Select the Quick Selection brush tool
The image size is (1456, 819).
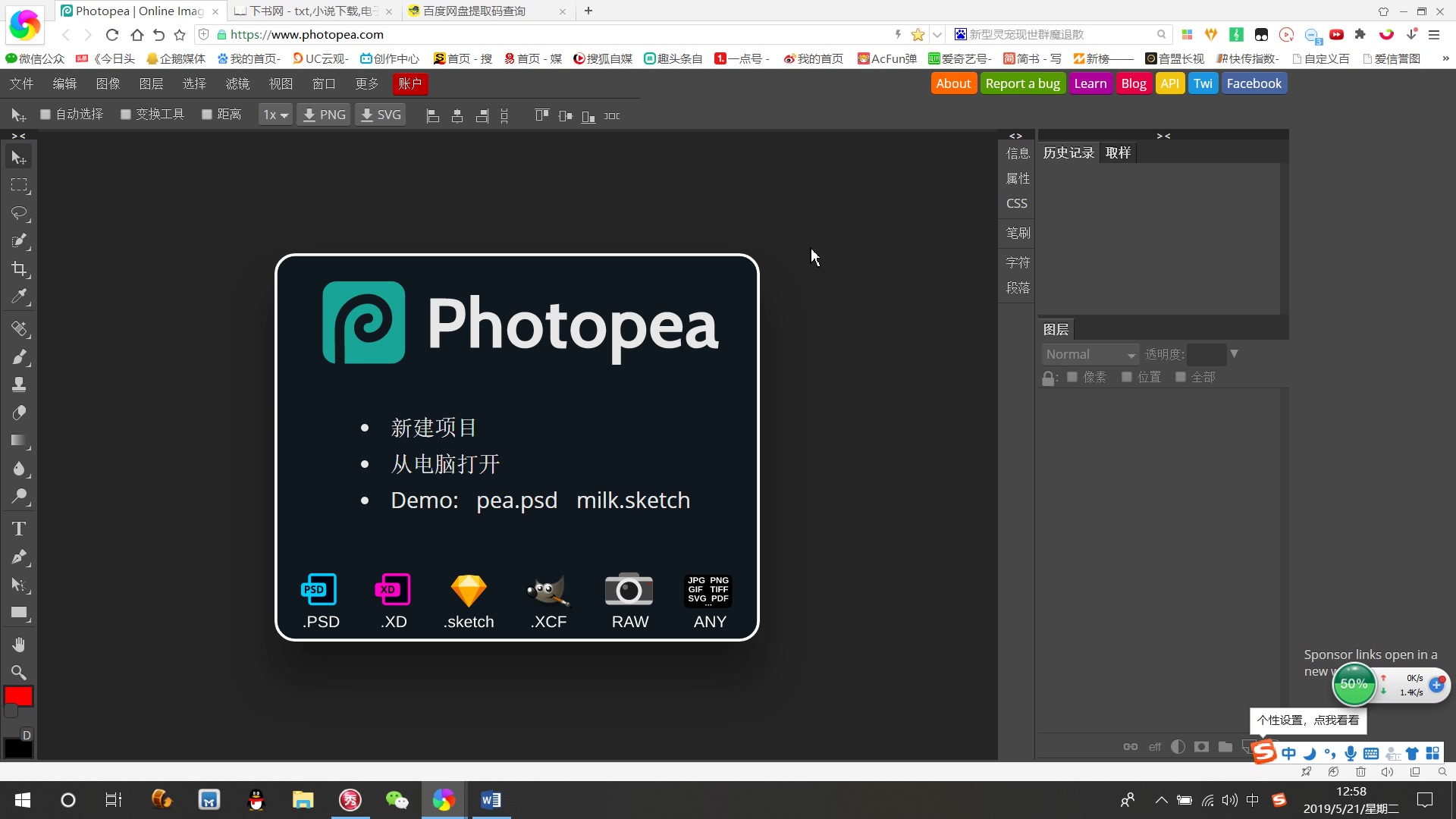point(19,241)
